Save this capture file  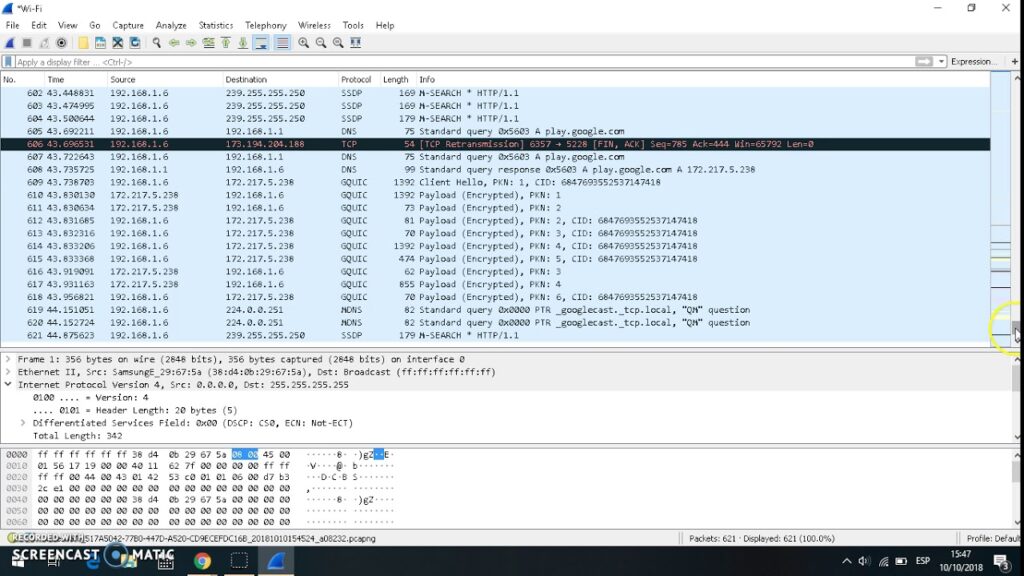coord(100,43)
